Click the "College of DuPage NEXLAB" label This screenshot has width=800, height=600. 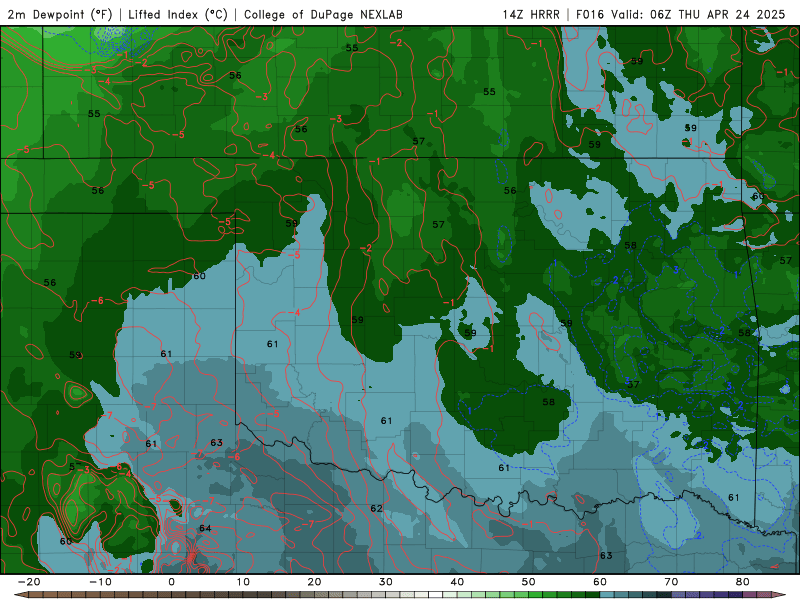323,15
